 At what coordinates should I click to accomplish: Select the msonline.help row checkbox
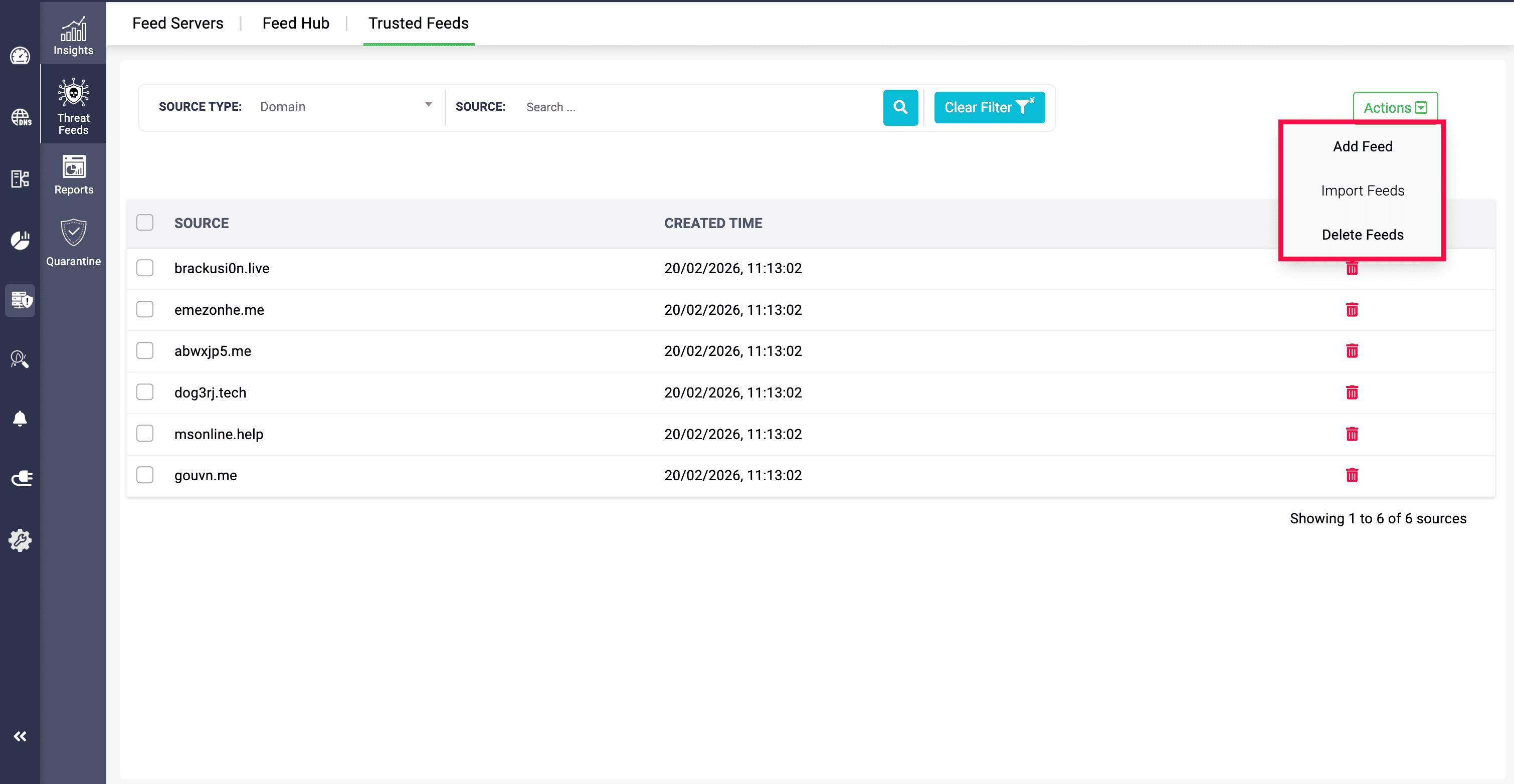pos(144,434)
